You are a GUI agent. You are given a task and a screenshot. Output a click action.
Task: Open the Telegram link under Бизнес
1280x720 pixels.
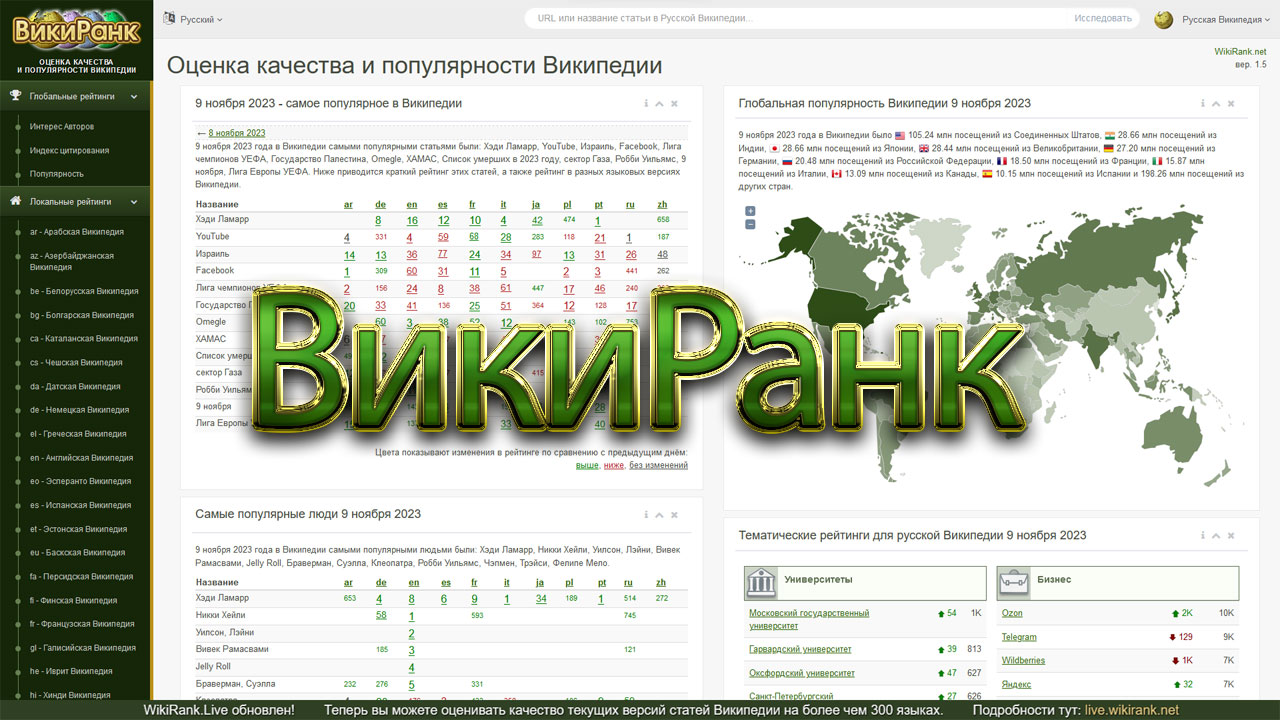(x=1019, y=637)
